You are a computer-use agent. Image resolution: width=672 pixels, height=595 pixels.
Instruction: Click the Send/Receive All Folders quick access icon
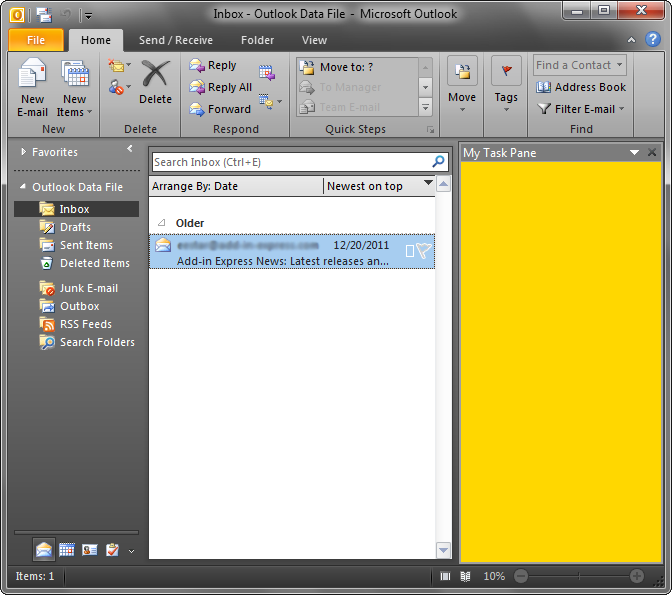pyautogui.click(x=44, y=15)
